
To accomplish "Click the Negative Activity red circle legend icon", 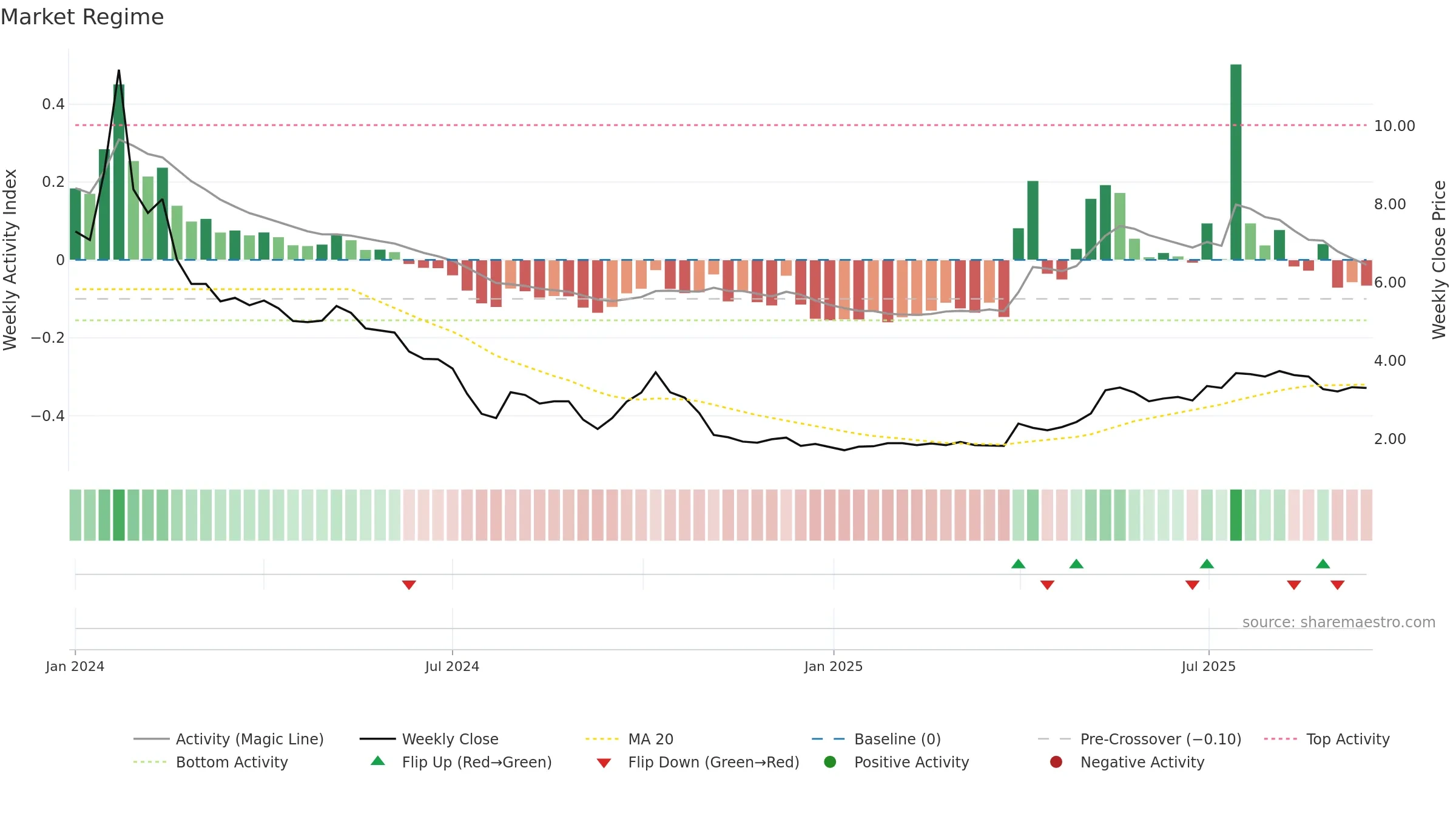I will [1056, 762].
